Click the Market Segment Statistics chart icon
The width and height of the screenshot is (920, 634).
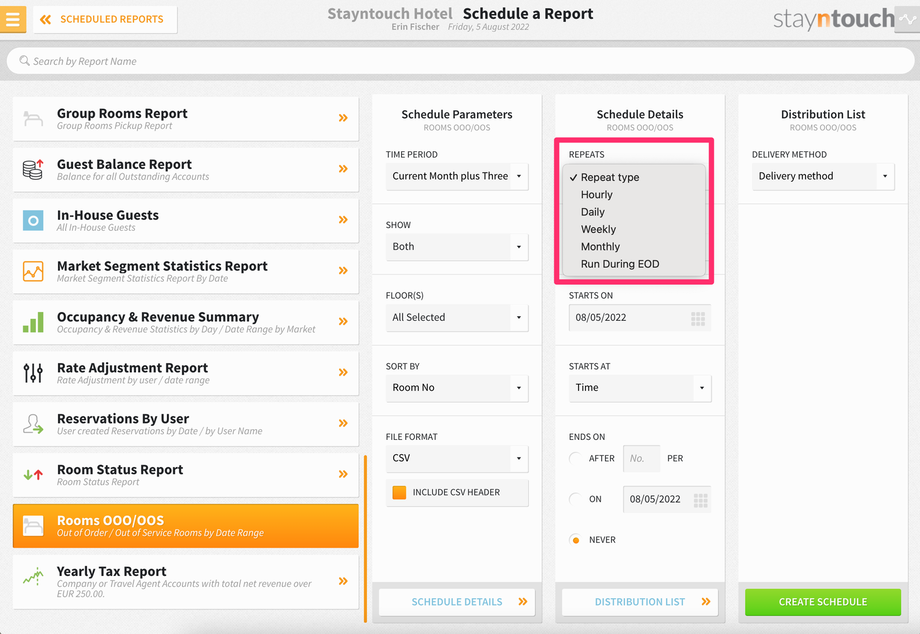(x=33, y=271)
